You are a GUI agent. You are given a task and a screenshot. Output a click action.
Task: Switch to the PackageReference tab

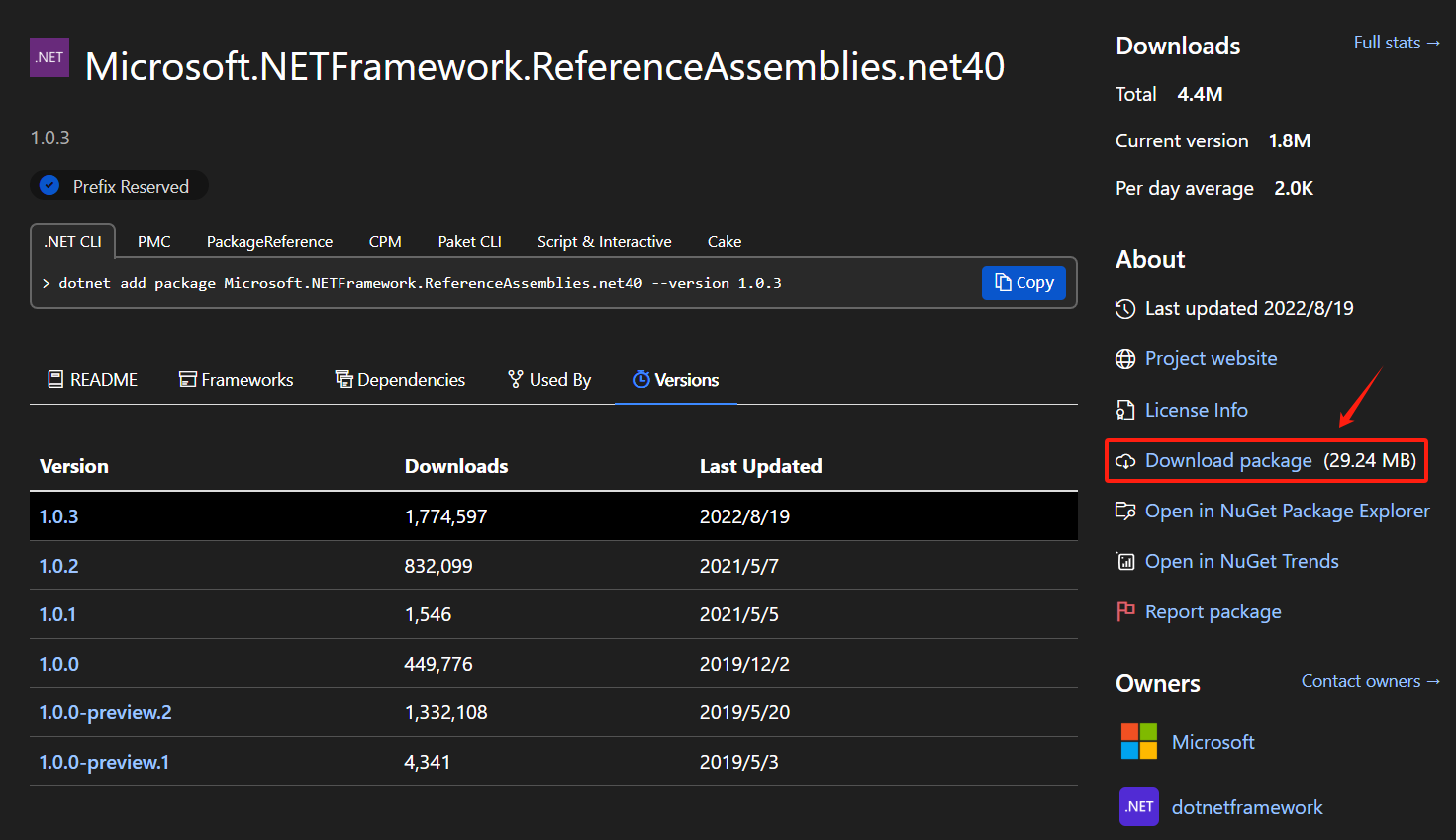tap(269, 241)
